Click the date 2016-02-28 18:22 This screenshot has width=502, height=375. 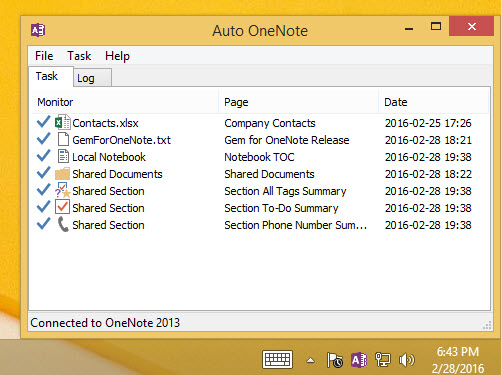point(428,174)
